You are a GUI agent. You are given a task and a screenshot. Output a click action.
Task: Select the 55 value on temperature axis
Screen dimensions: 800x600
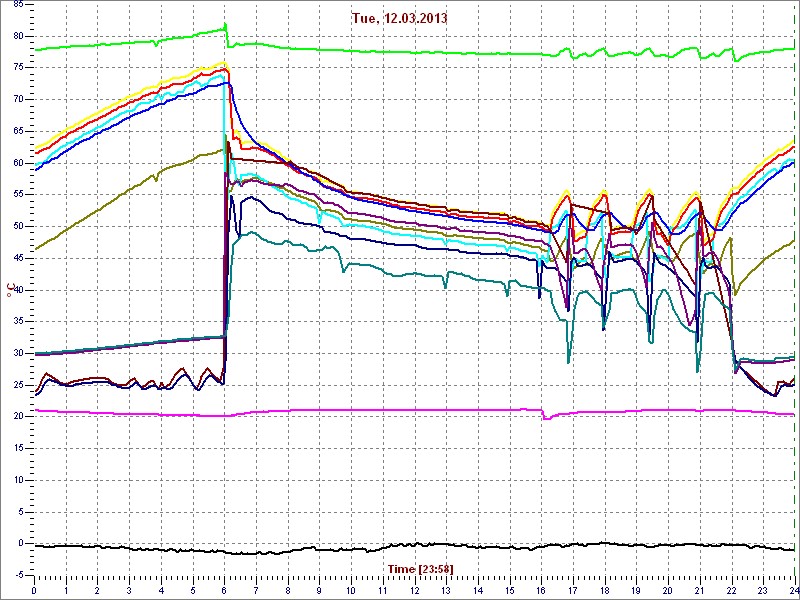tap(17, 194)
